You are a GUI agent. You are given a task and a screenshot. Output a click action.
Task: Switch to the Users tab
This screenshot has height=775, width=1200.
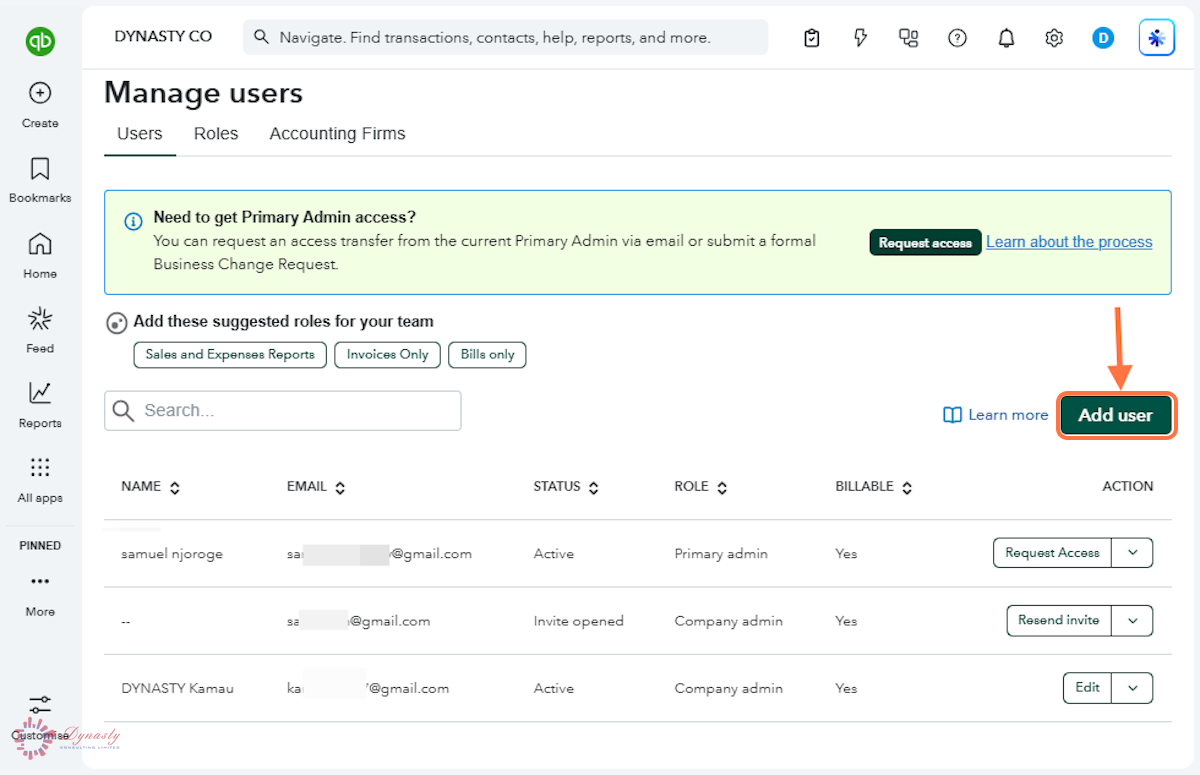click(x=140, y=134)
